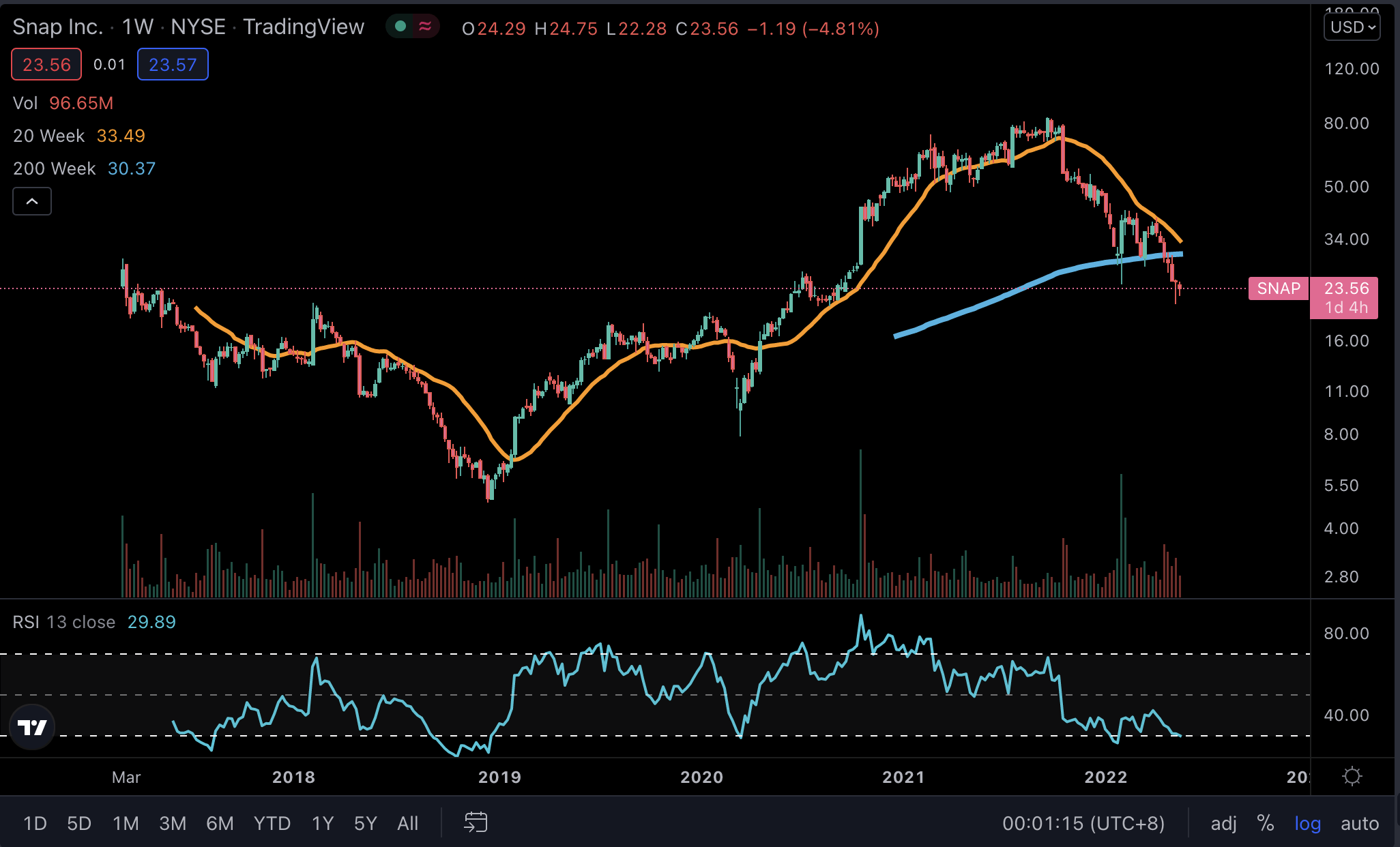The width and height of the screenshot is (1400, 847).
Task: Toggle the auto scale option
Action: pyautogui.click(x=1360, y=823)
